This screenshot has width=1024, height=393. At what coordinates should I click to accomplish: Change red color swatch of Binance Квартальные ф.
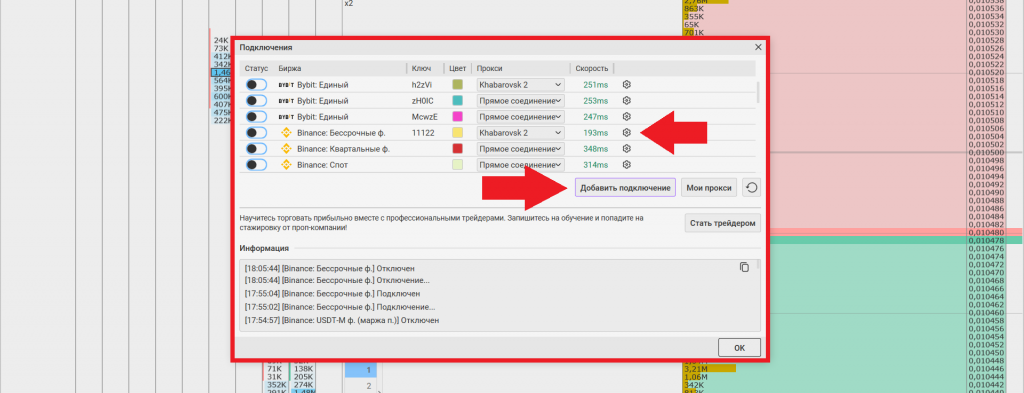click(458, 149)
